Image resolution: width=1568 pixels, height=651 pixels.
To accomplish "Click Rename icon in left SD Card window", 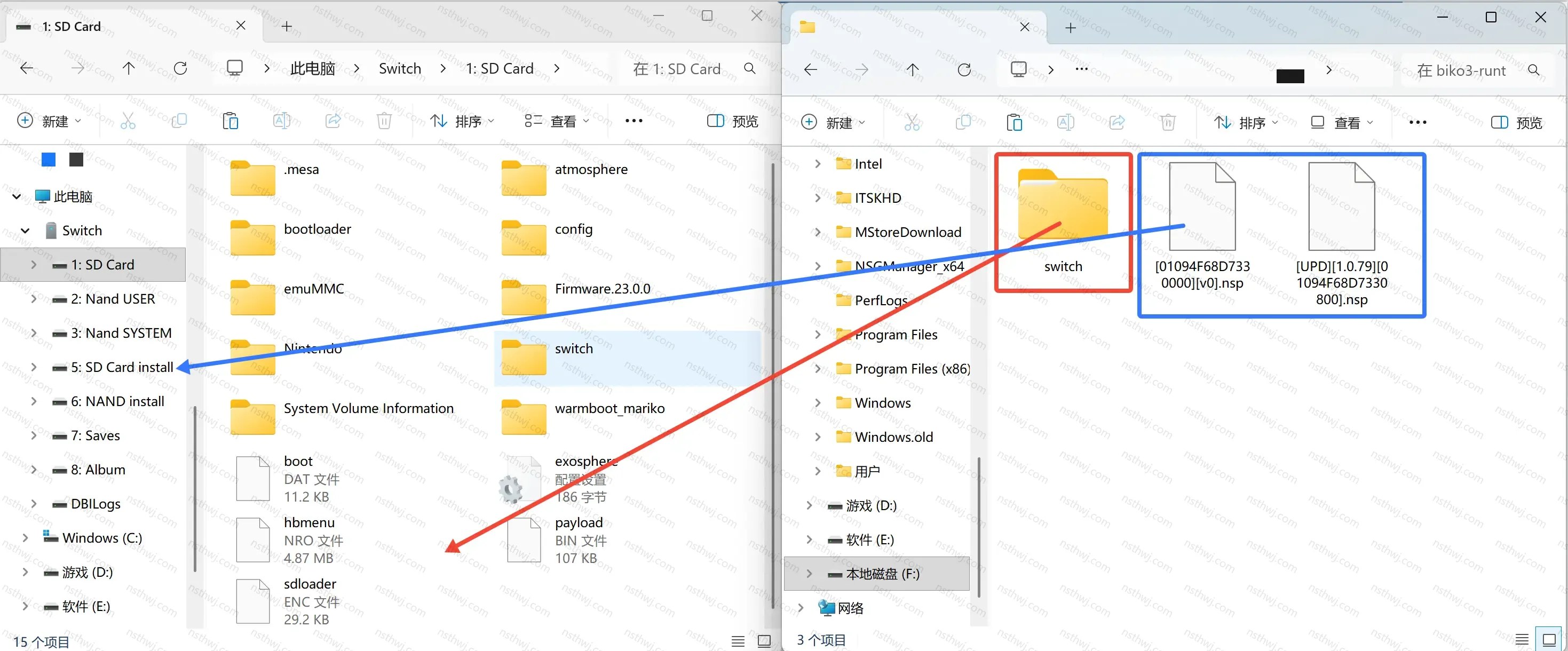I will point(281,121).
